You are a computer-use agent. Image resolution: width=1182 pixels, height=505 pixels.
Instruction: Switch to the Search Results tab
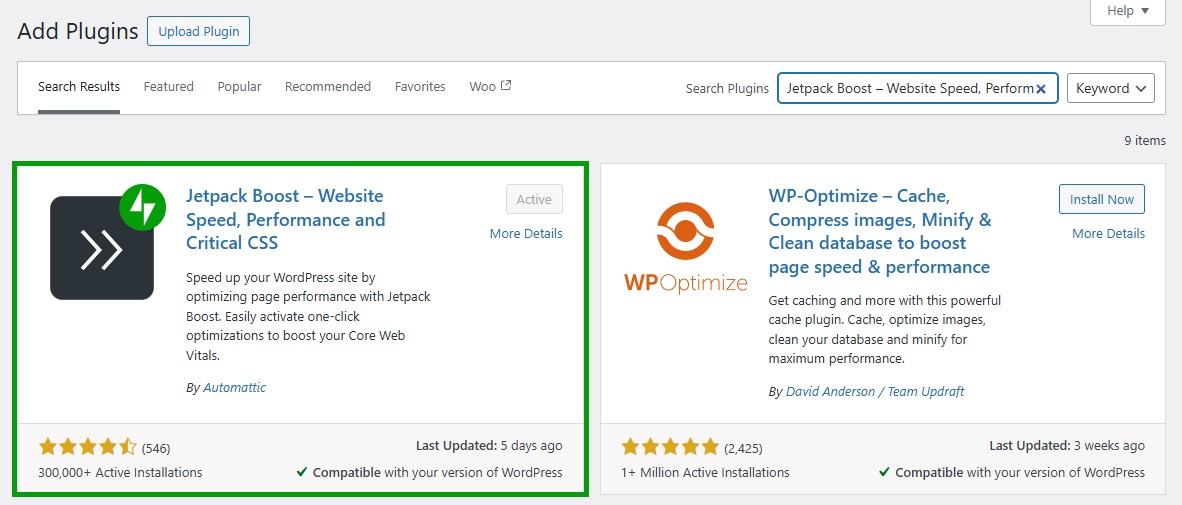(x=79, y=87)
